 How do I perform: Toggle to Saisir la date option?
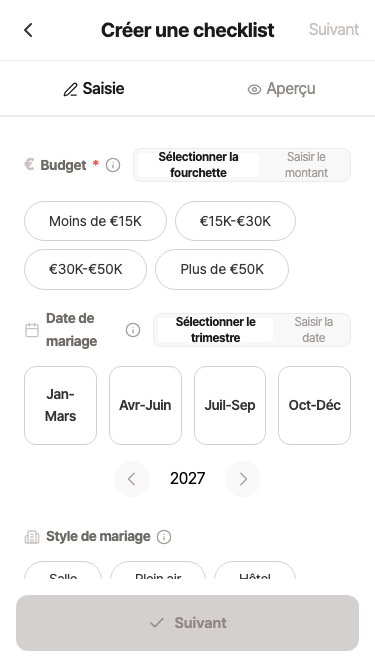tap(314, 330)
